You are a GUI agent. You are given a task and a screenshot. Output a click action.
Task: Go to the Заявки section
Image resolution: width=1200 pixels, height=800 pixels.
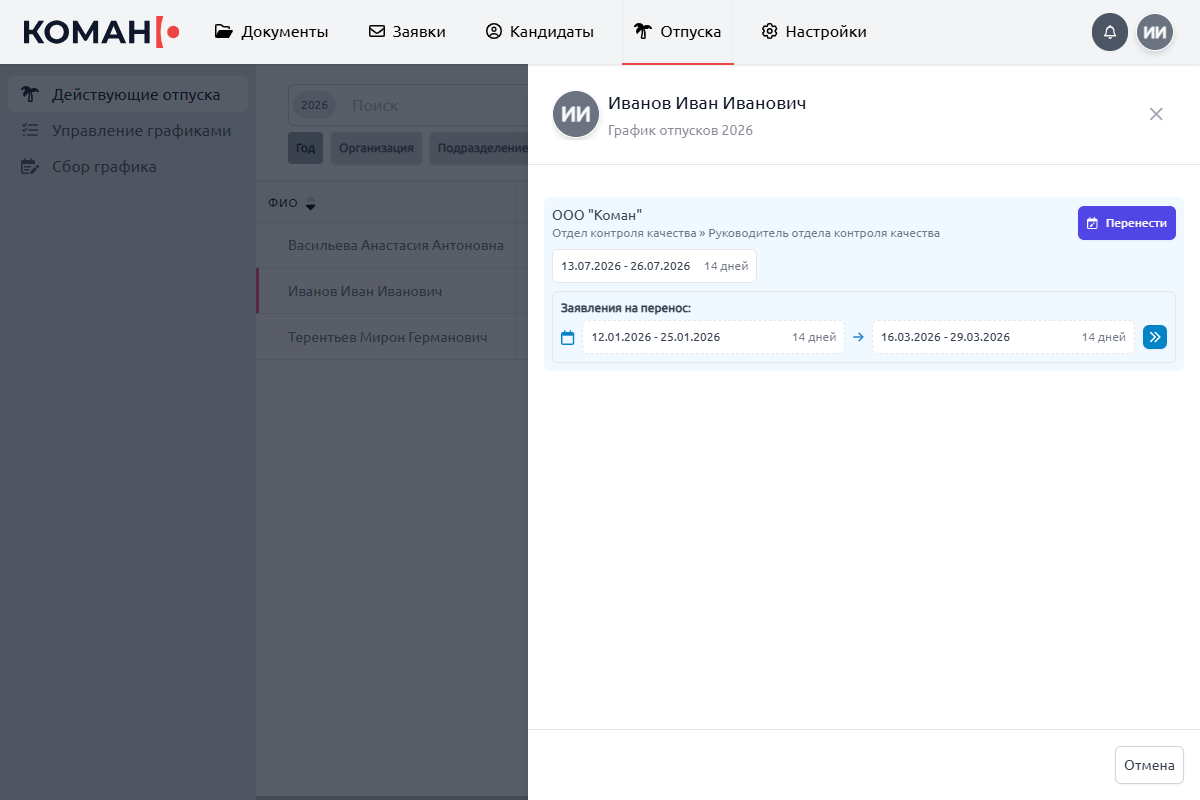click(407, 32)
